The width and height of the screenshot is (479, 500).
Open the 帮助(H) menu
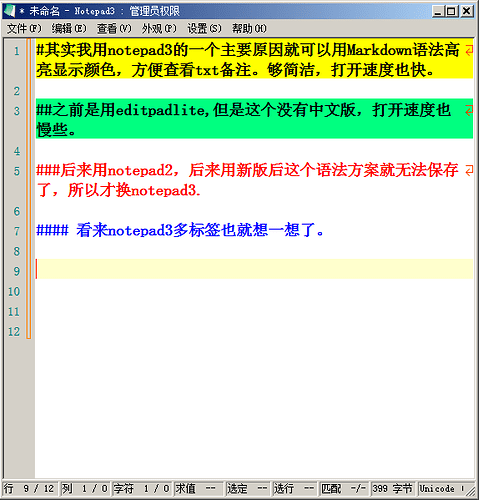[x=249, y=29]
